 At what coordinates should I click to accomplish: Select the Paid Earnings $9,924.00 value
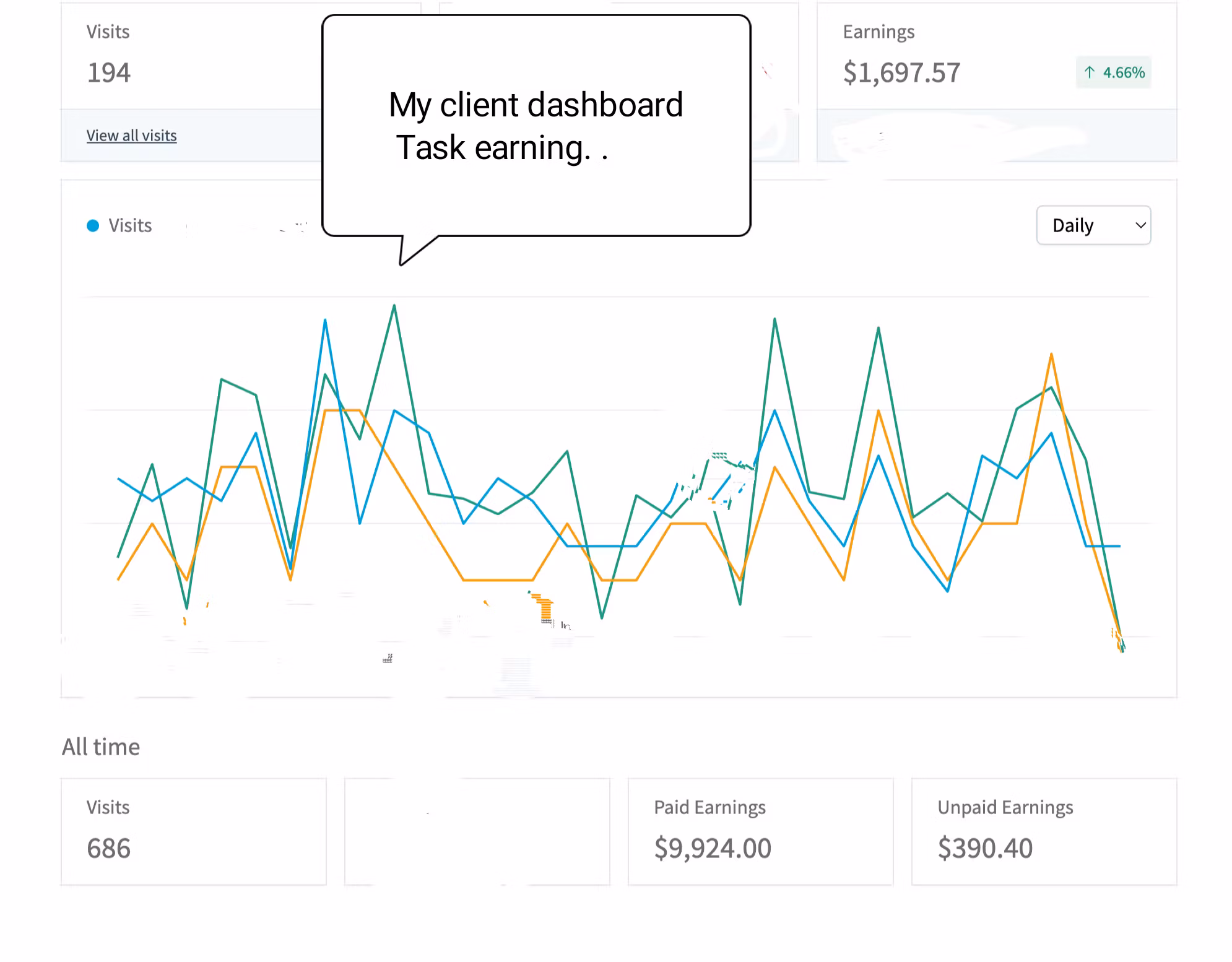pyautogui.click(x=713, y=848)
